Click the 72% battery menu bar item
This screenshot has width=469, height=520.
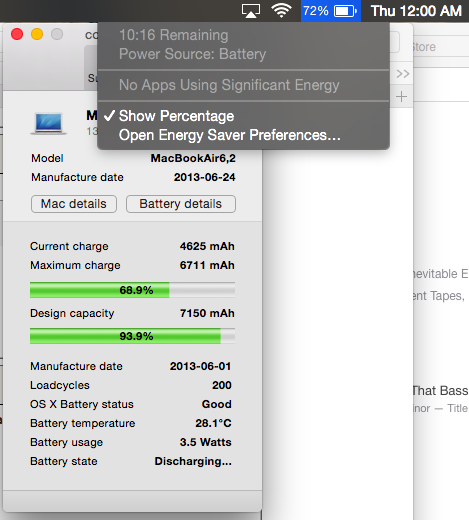pos(331,11)
